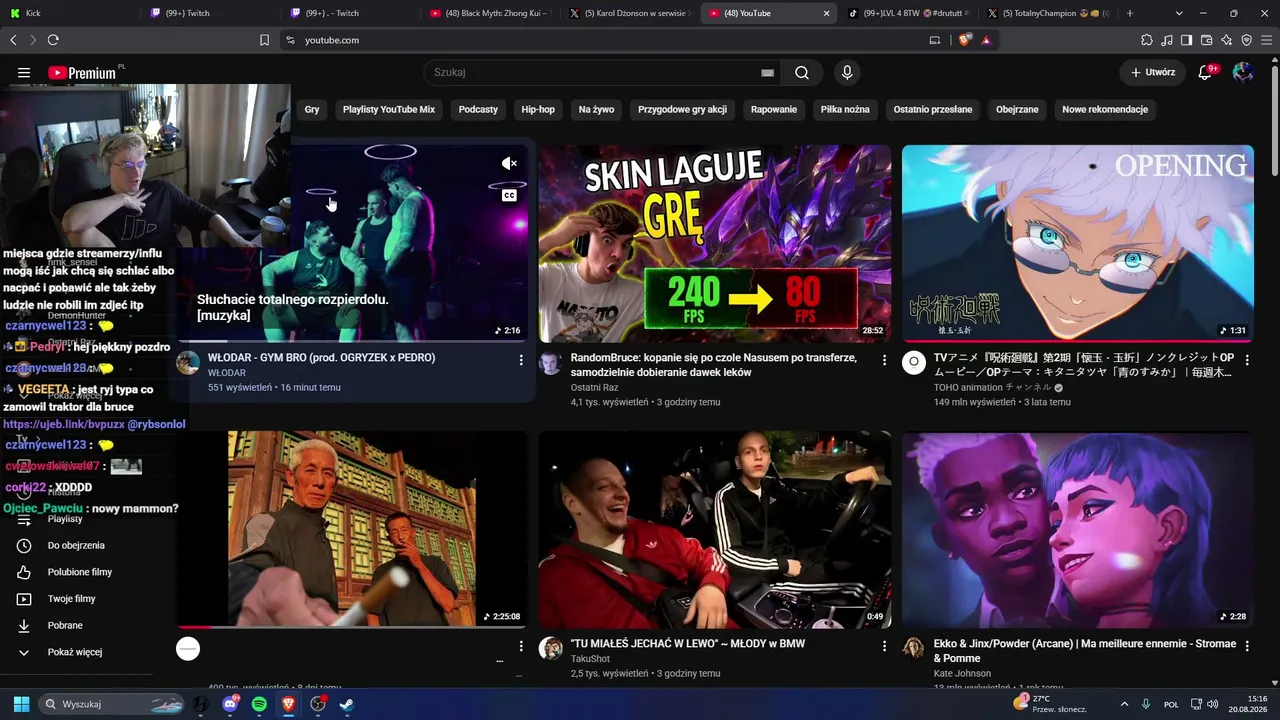The image size is (1280, 720).
Task: Switch to the Kick tab
Action: click(70, 13)
